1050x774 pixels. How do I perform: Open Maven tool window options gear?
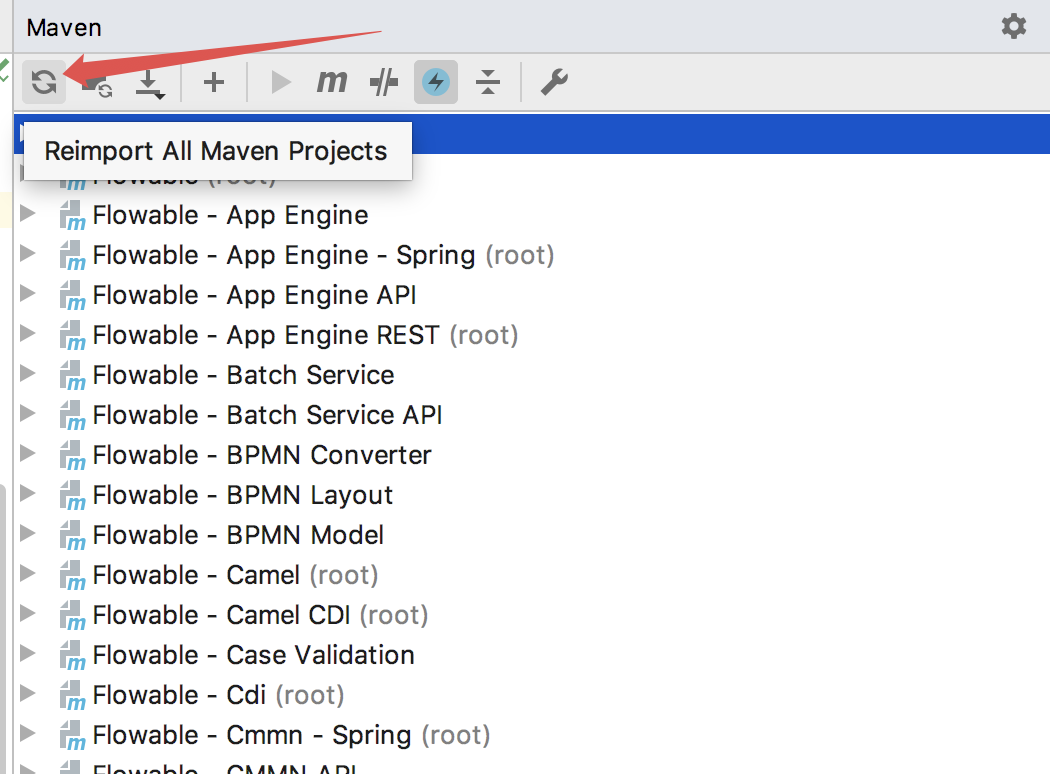[x=1014, y=27]
